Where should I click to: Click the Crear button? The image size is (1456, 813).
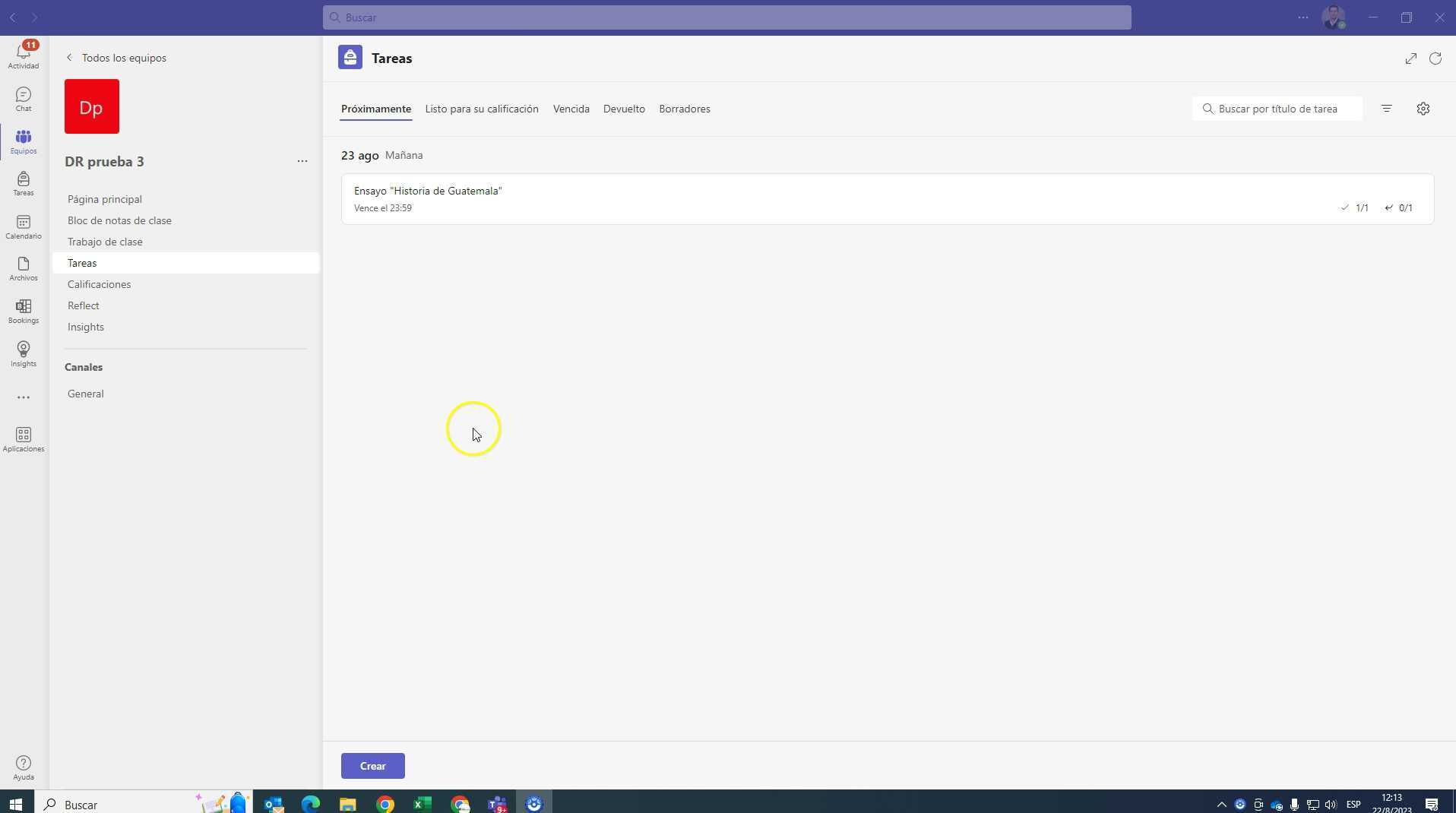click(x=372, y=766)
